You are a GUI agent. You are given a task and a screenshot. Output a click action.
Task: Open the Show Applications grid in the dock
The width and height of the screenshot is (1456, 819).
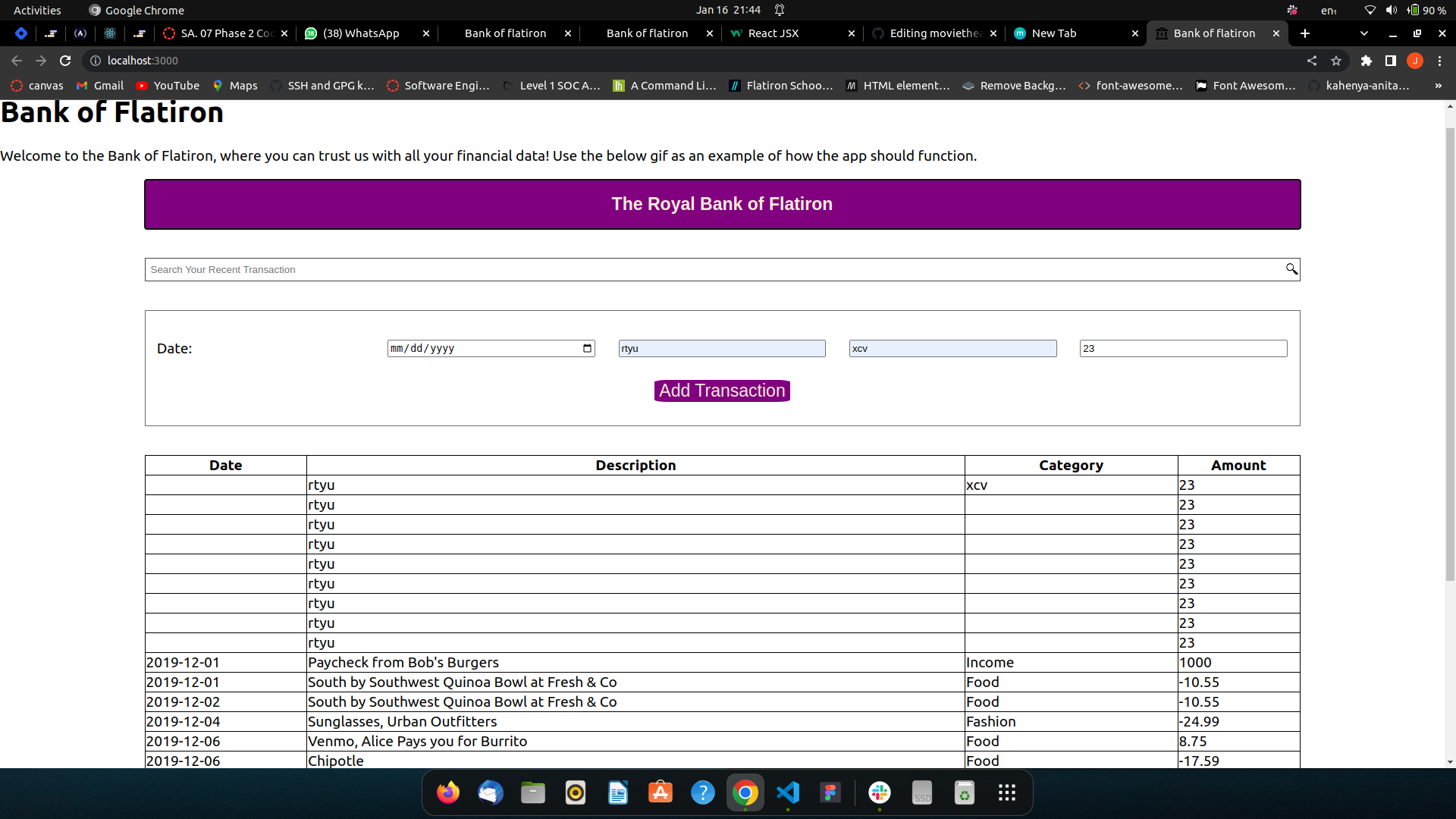[x=1006, y=793]
